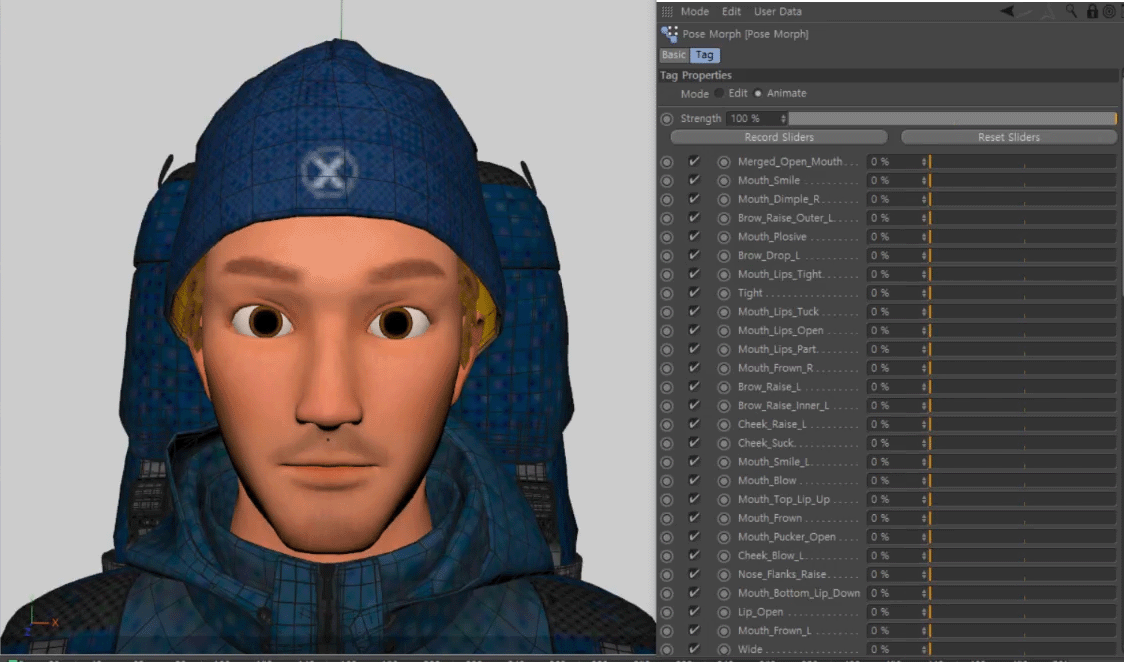Click the stepper arrows for Lip_Open value
Screen dimensions: 1124x662
[924, 612]
